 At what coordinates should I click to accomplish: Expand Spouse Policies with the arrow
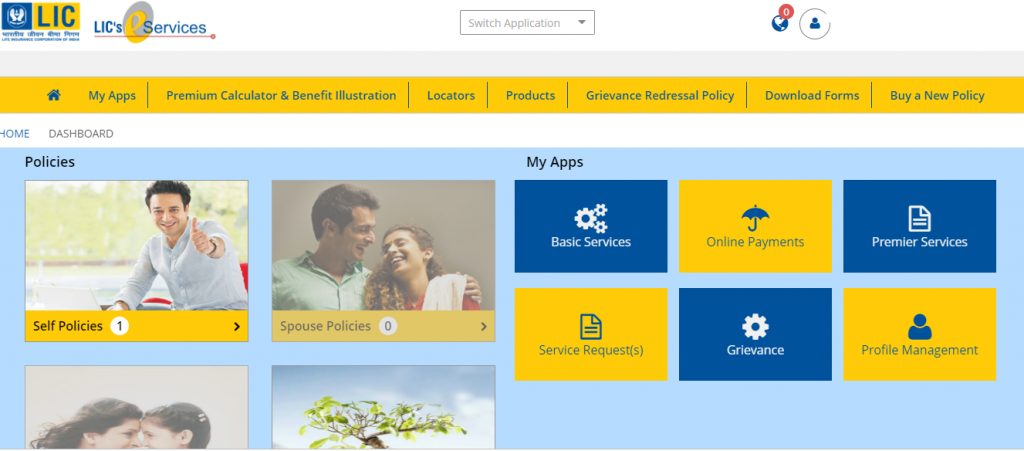coord(483,326)
